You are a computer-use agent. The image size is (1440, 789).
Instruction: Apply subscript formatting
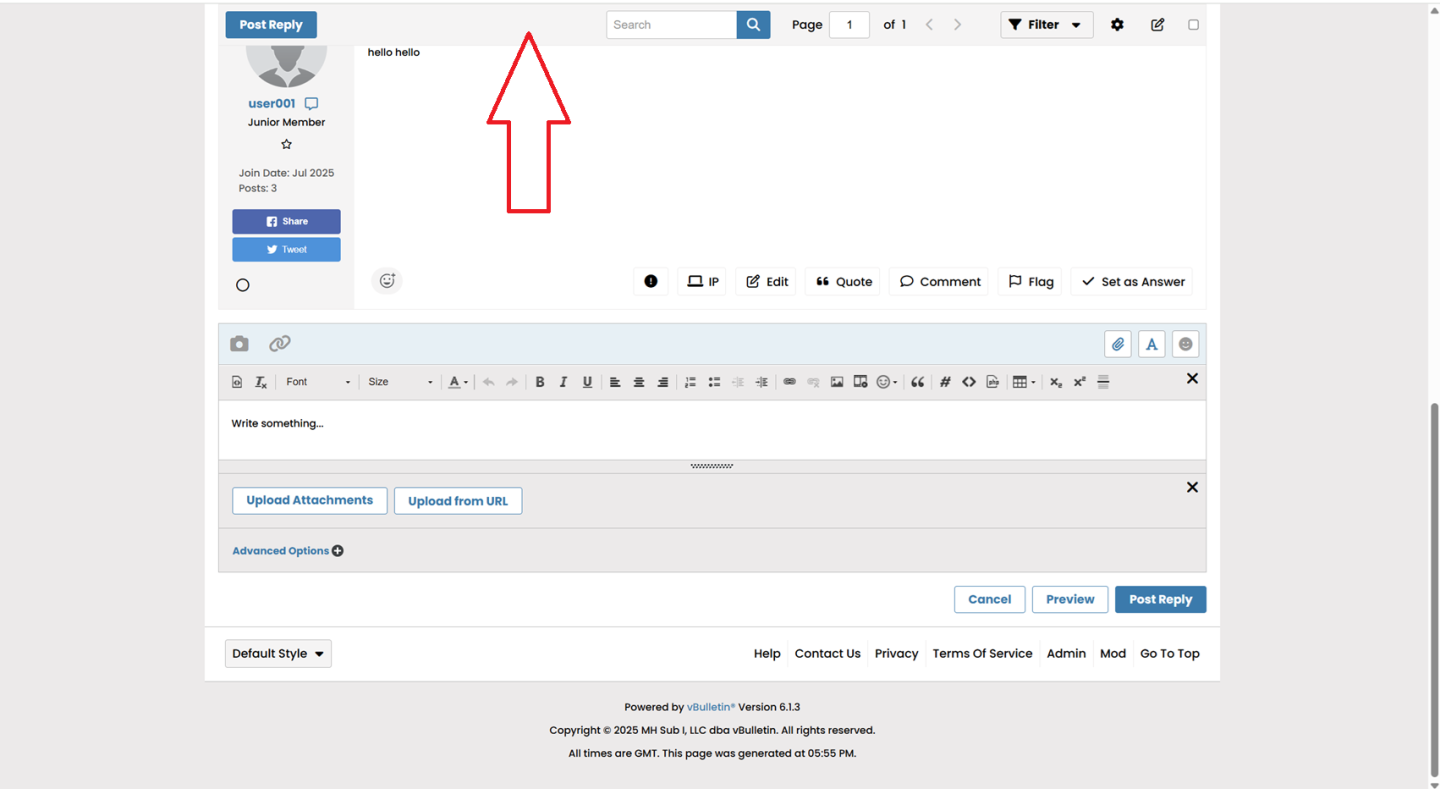click(x=1056, y=382)
